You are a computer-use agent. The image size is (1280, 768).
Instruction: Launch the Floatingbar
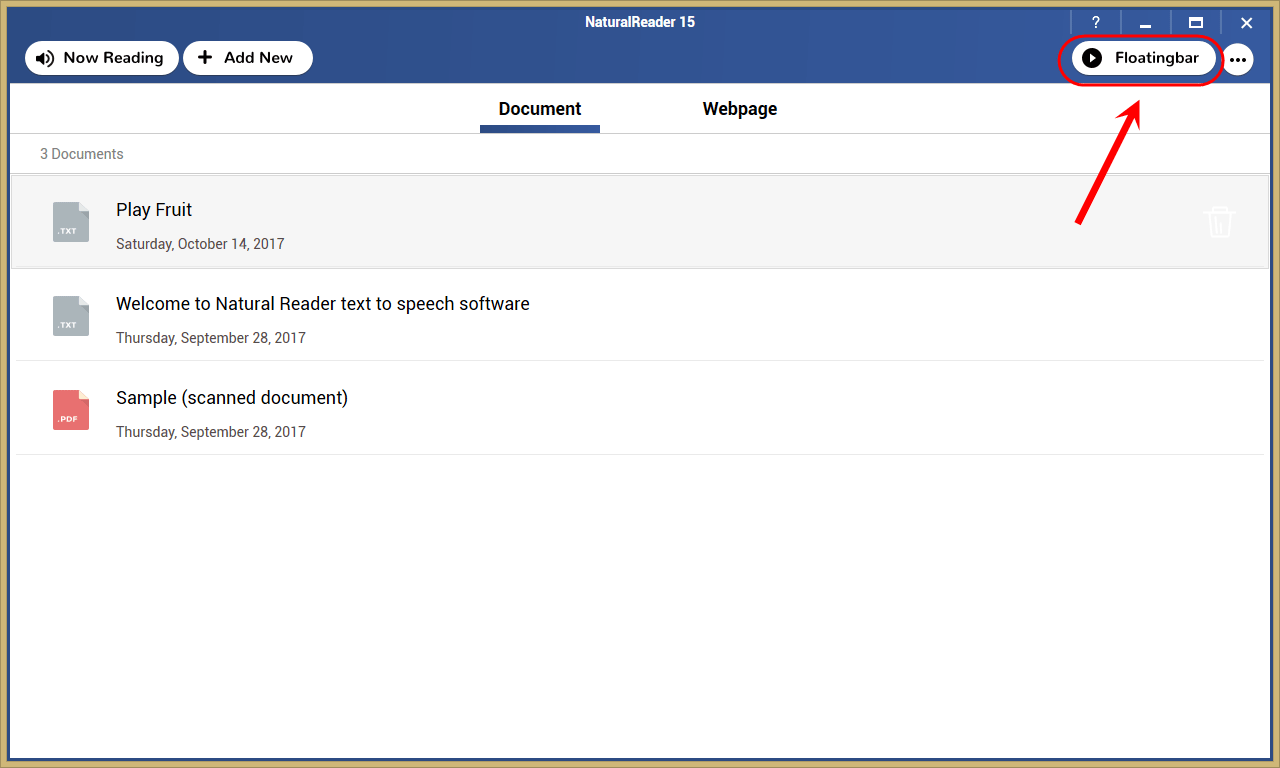point(1144,58)
